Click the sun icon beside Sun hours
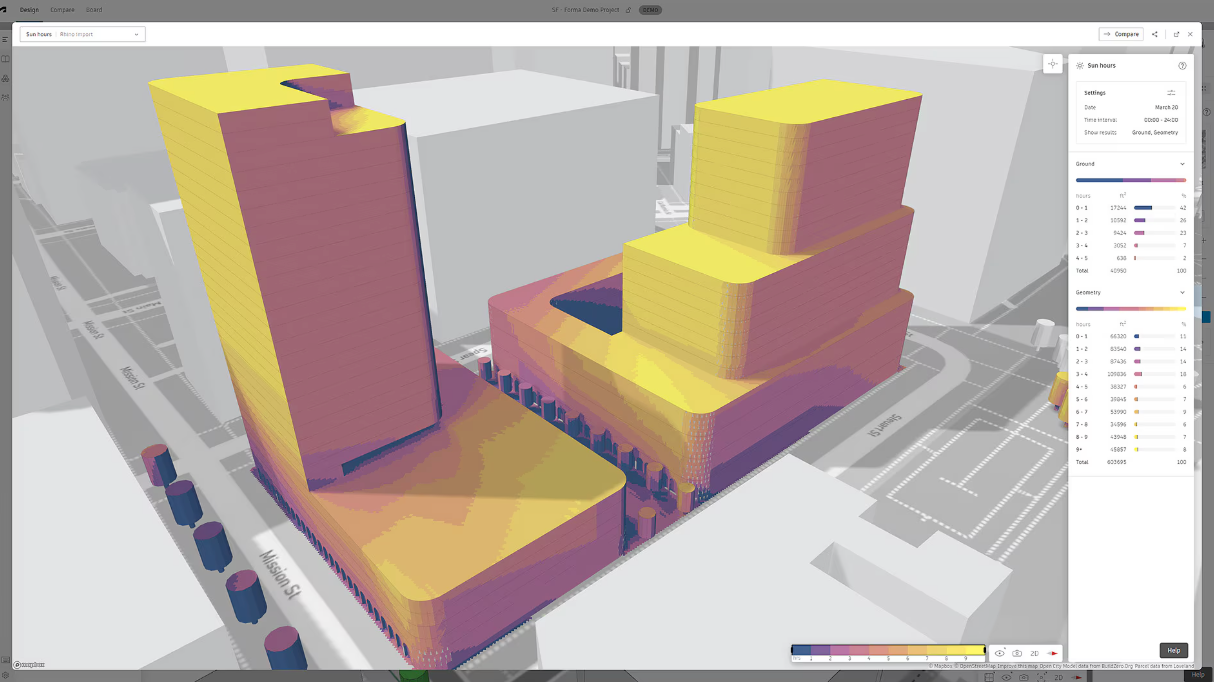 click(1079, 66)
